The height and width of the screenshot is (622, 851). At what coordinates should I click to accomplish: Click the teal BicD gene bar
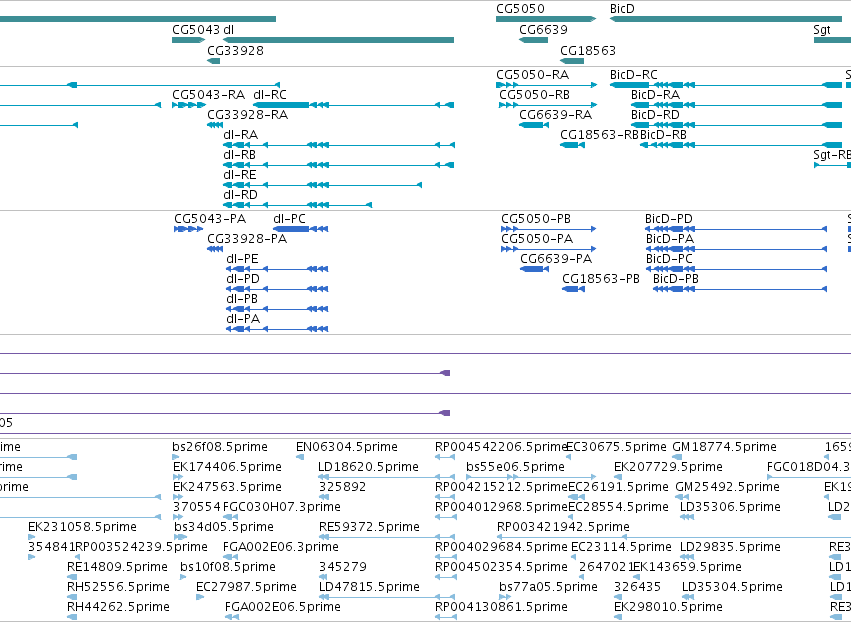[726, 19]
